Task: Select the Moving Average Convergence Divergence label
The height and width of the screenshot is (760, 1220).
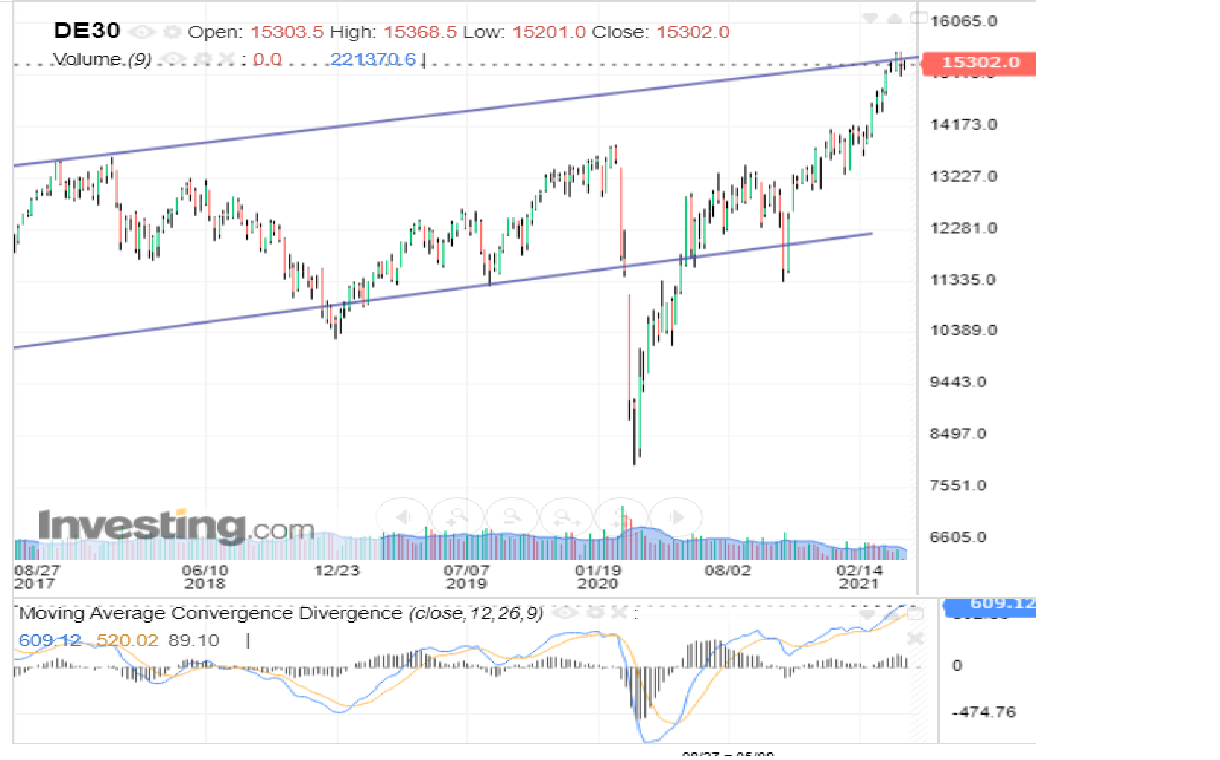Action: tap(212, 613)
